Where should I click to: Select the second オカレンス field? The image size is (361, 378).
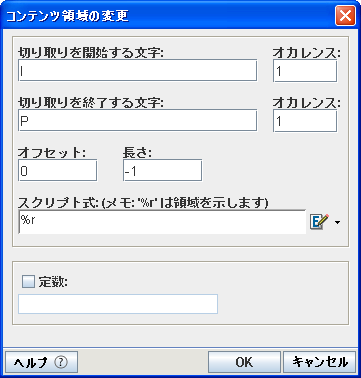pyautogui.click(x=305, y=121)
